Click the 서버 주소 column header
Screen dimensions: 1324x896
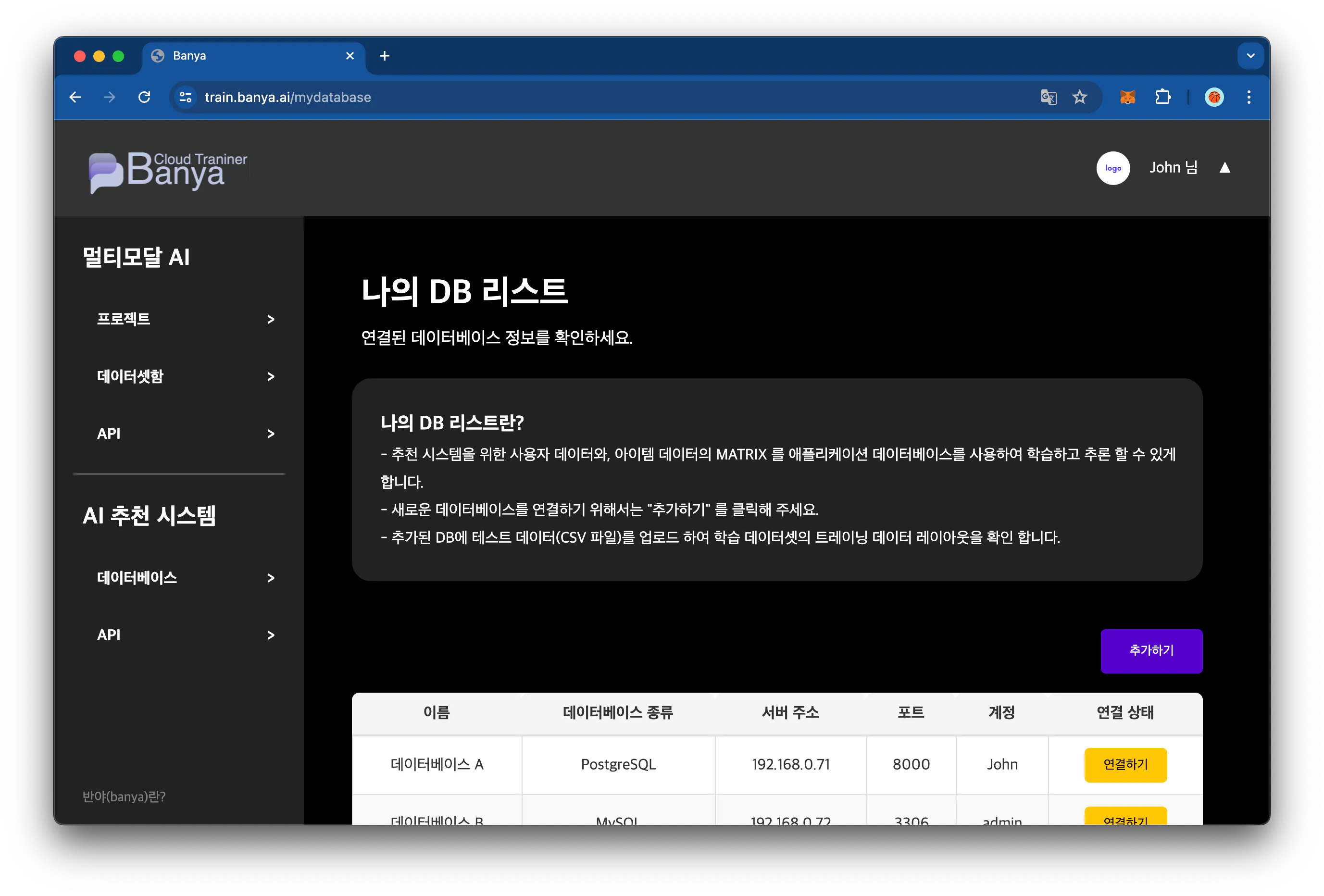(791, 712)
